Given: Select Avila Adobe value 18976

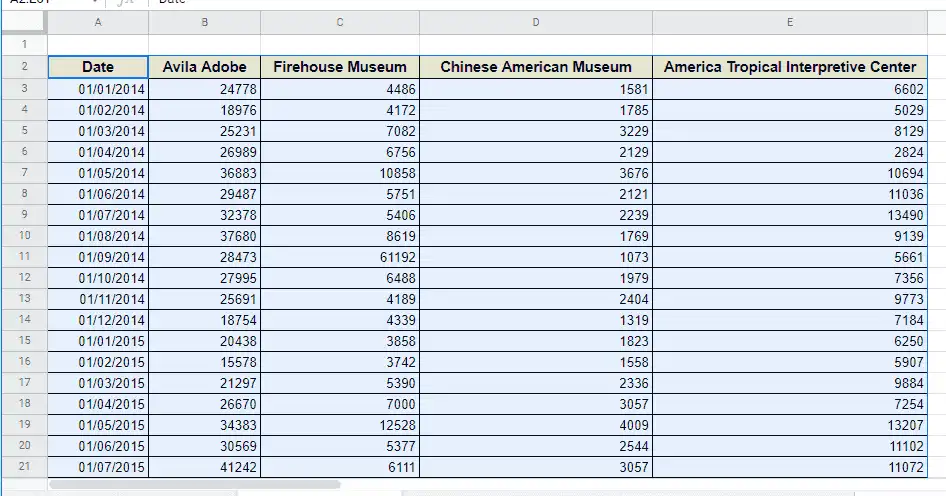Looking at the screenshot, I should (x=205, y=110).
